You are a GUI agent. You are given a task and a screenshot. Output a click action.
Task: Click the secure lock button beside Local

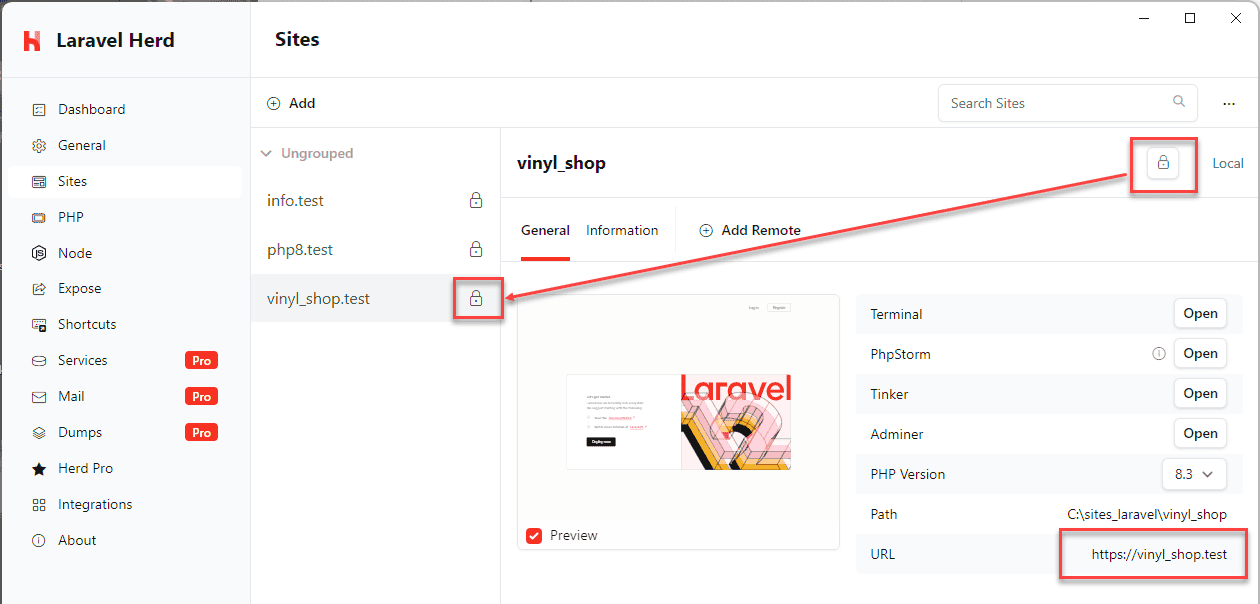[1163, 163]
